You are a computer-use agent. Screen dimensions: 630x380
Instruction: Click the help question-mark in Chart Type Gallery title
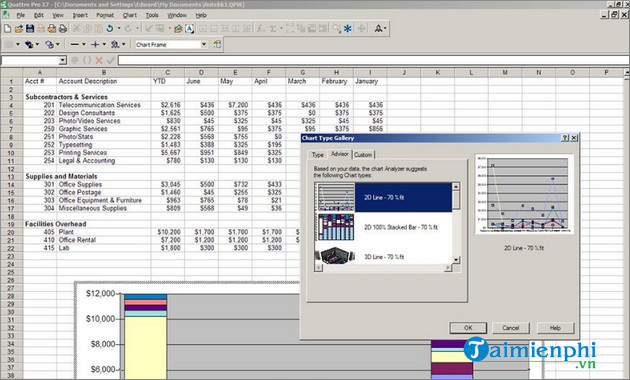pyautogui.click(x=565, y=138)
